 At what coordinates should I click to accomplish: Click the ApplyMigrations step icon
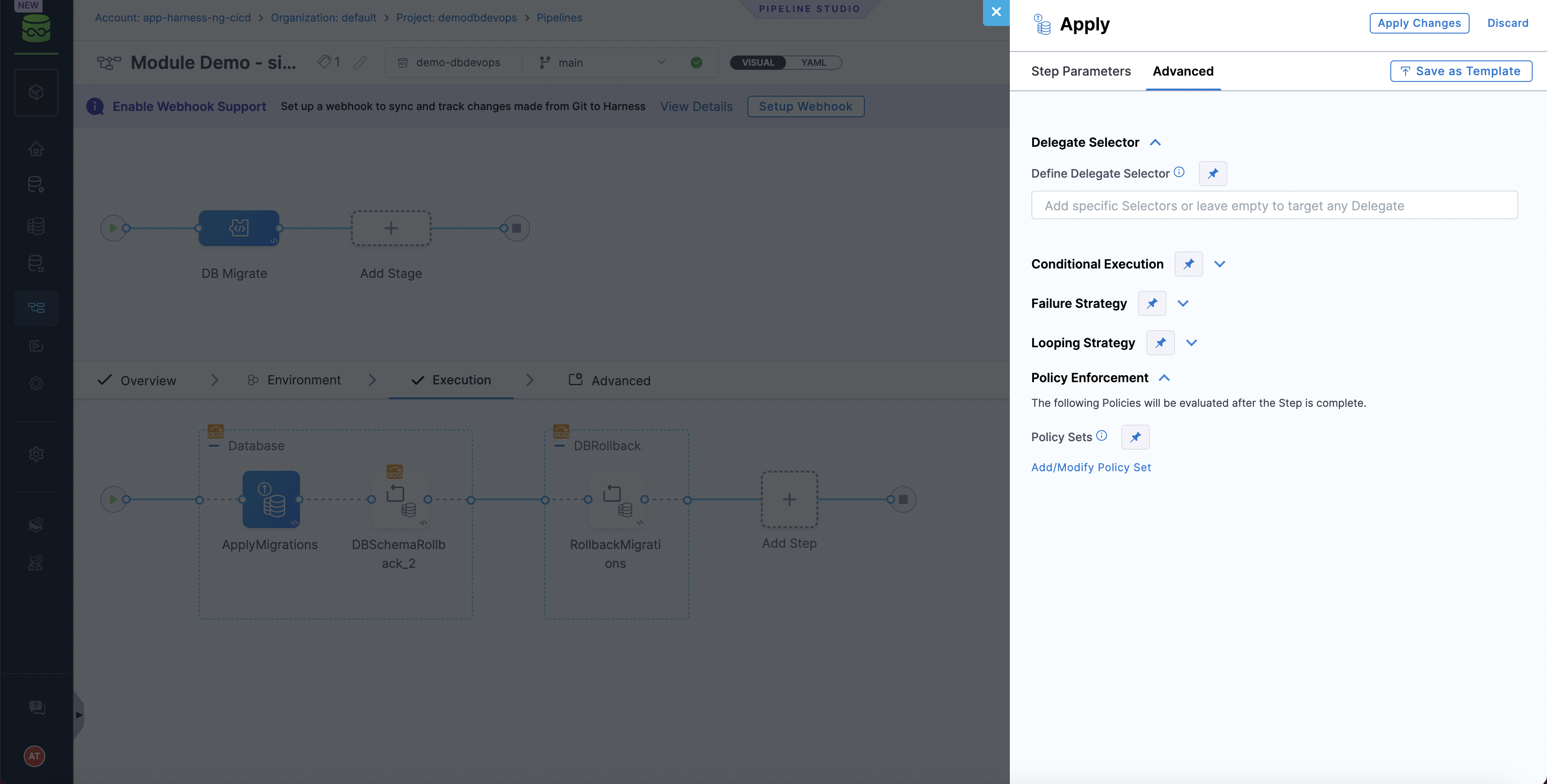coord(271,498)
